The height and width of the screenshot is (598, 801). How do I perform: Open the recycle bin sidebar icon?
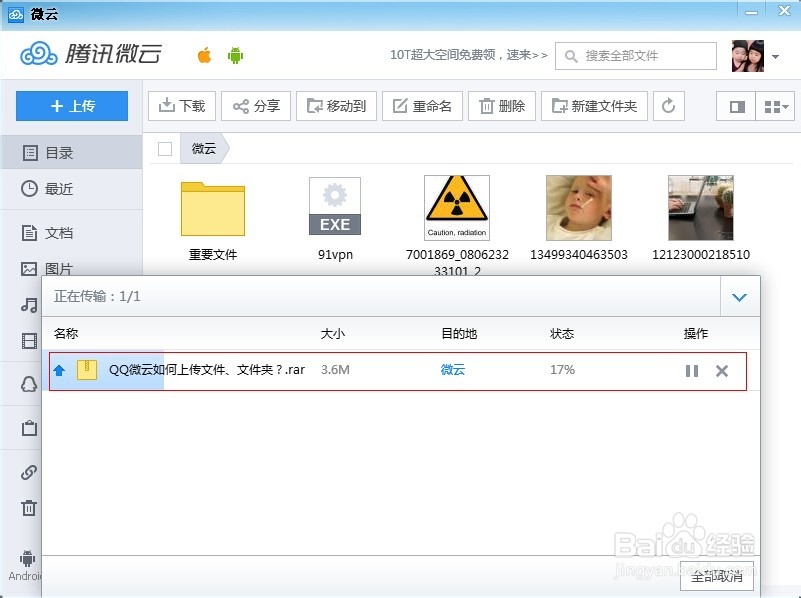[29, 508]
